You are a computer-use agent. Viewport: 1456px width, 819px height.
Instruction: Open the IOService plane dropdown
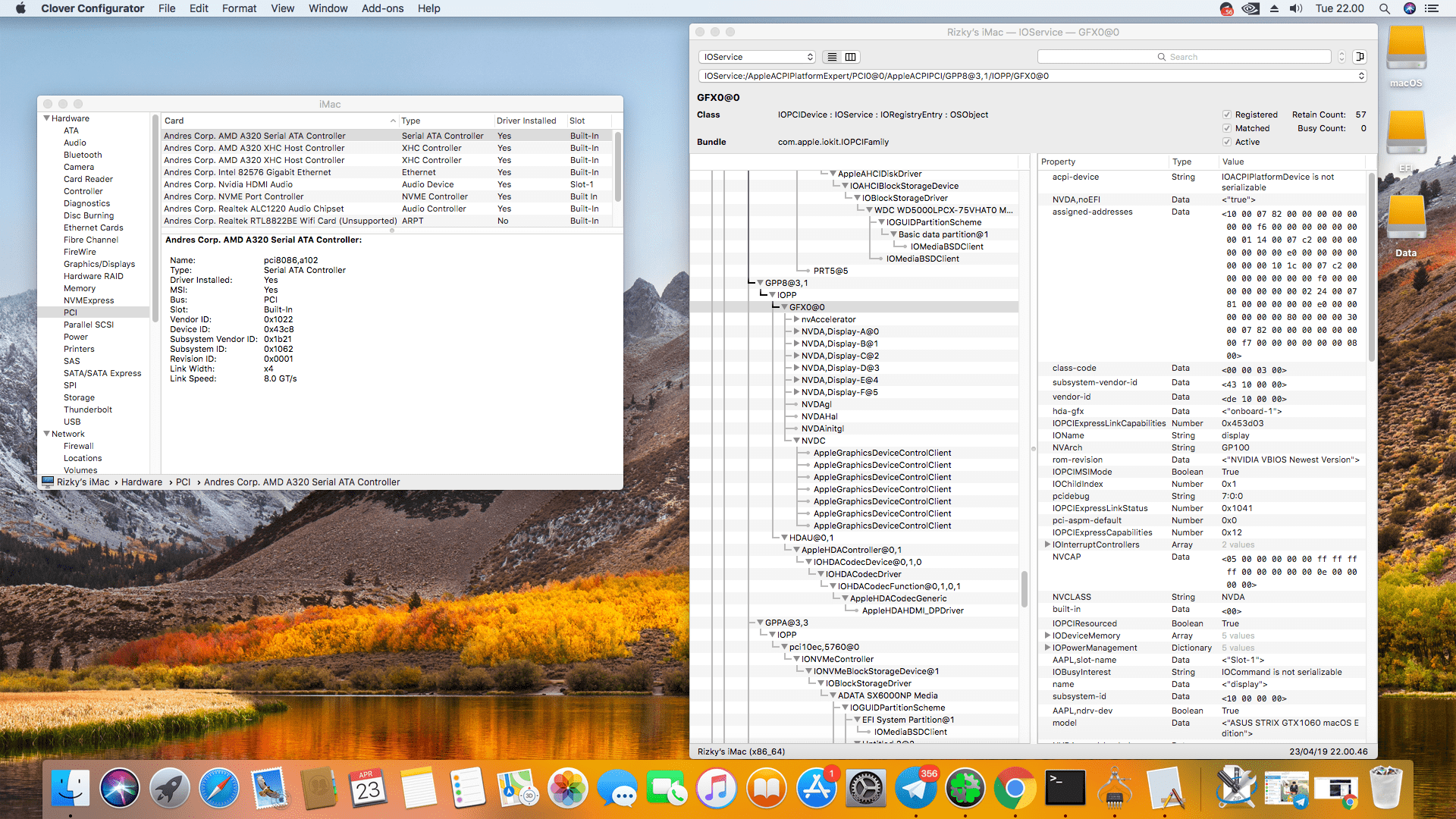[x=757, y=57]
